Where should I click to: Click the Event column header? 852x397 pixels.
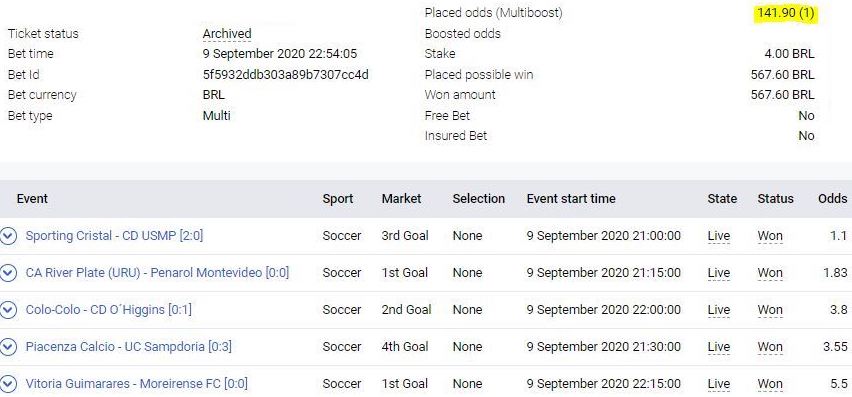tap(32, 199)
